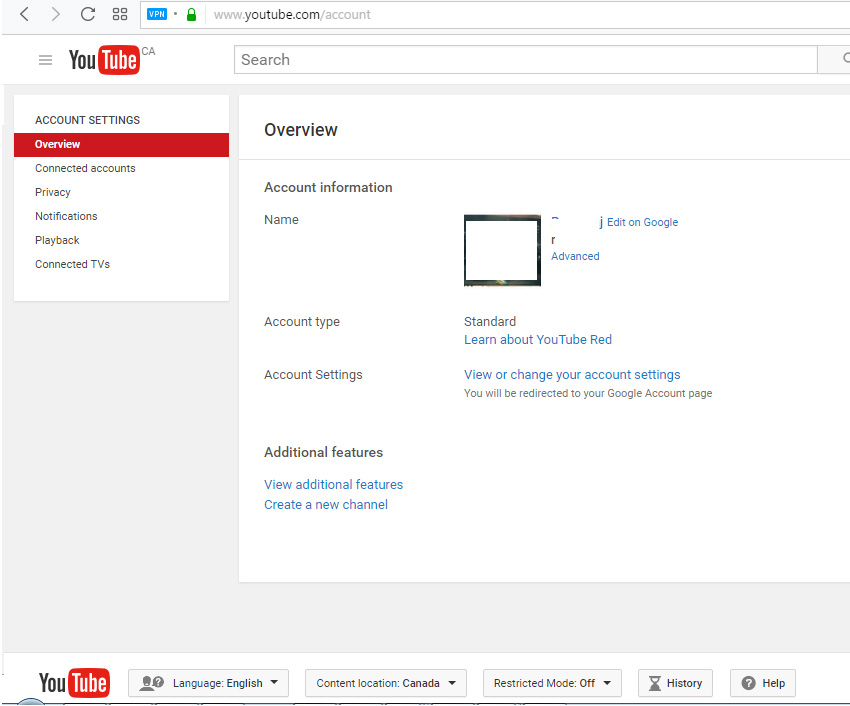Click Create a new channel link
This screenshot has height=706, width=850.
tap(326, 504)
